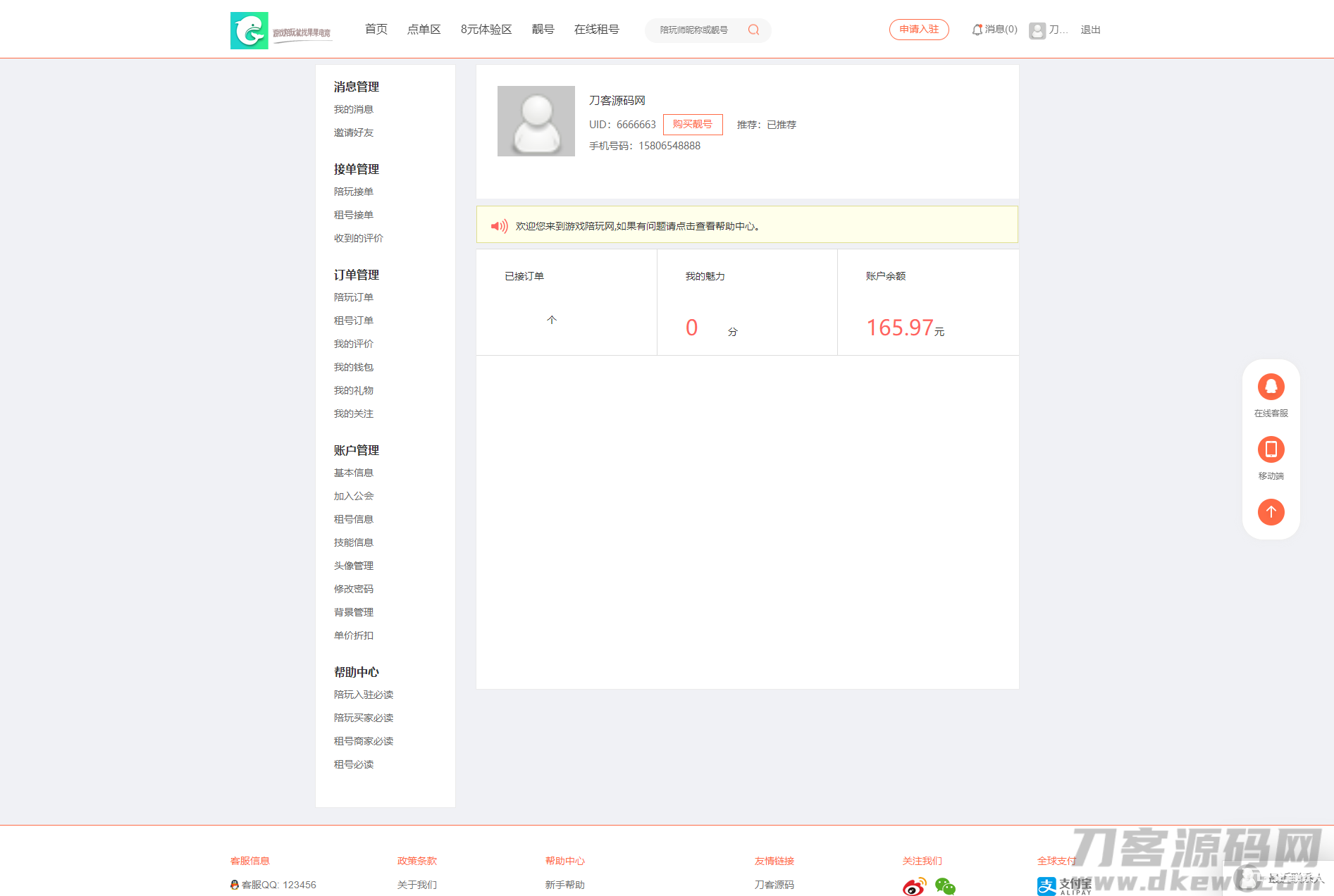This screenshot has height=896, width=1334.
Task: Click the QQ penguin icon in footer
Action: (234, 885)
